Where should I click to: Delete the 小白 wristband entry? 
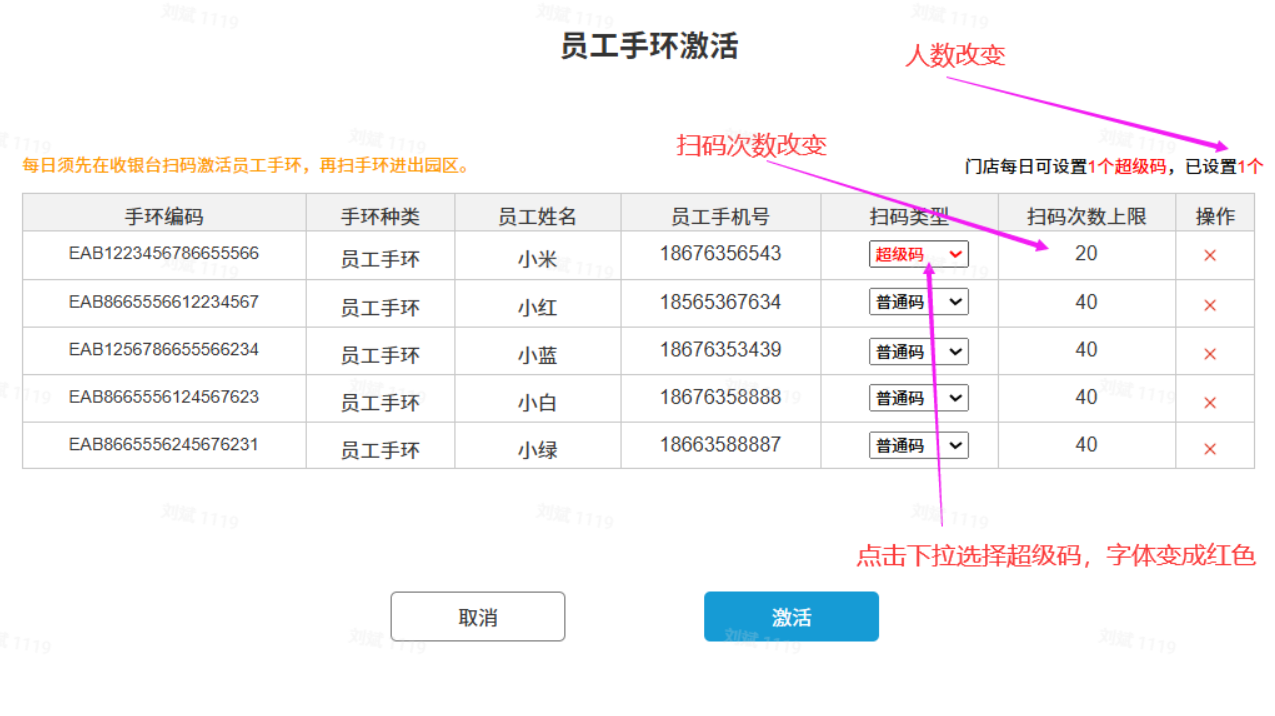[1209, 402]
